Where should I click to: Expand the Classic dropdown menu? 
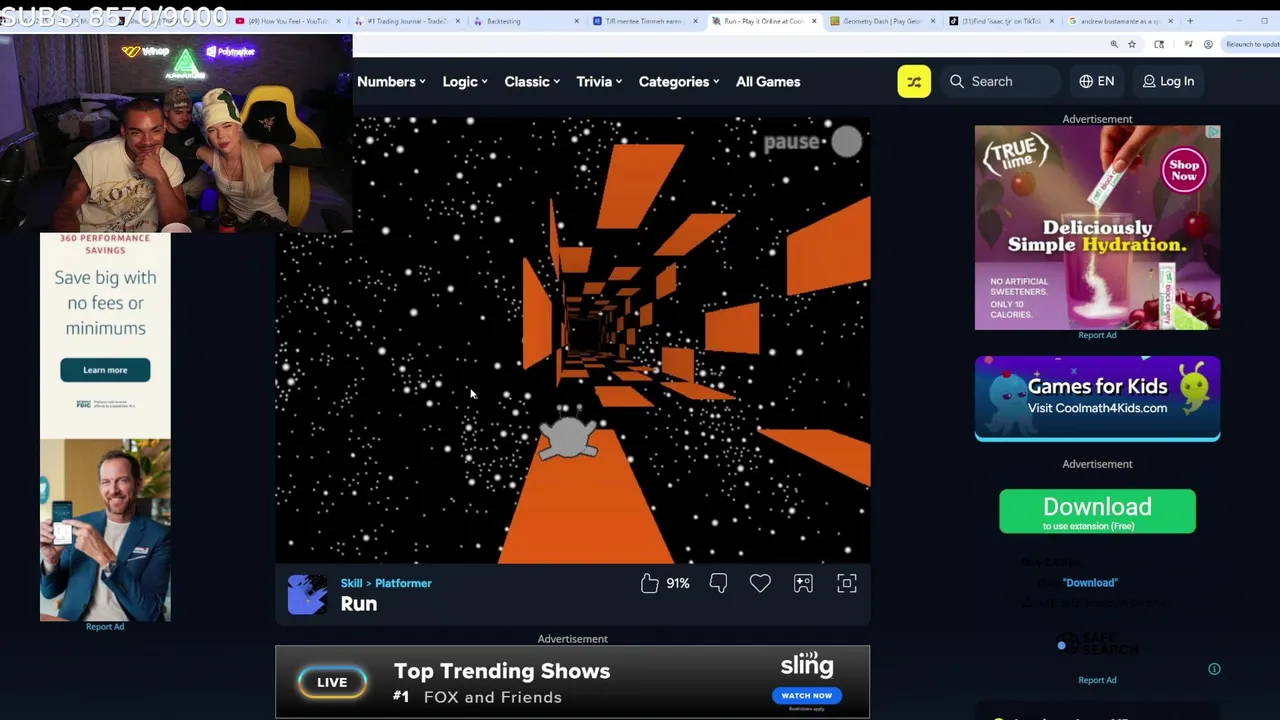pyautogui.click(x=532, y=82)
